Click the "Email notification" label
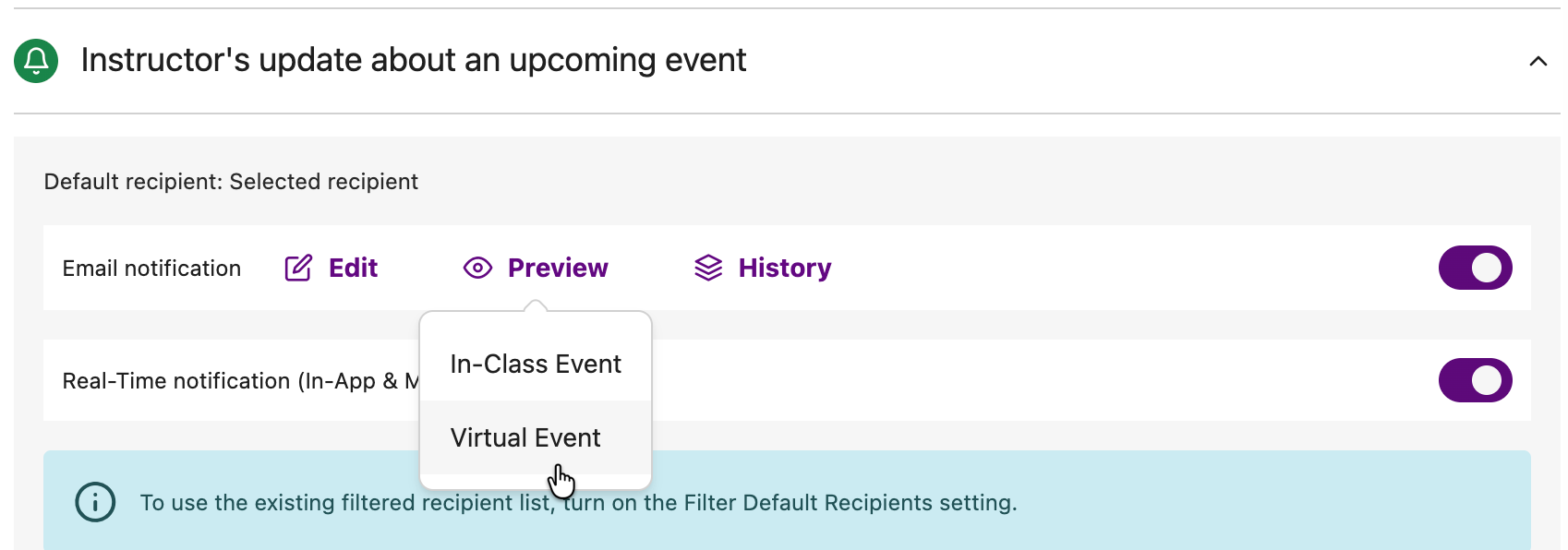The height and width of the screenshot is (550, 1568). (151, 269)
